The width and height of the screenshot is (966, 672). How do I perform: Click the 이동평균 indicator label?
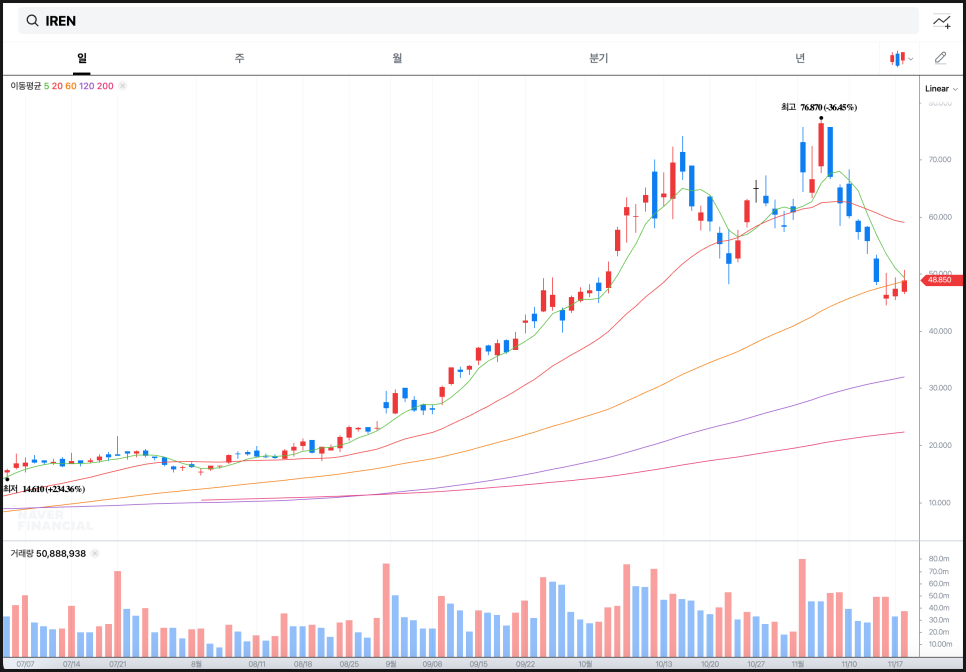point(25,86)
